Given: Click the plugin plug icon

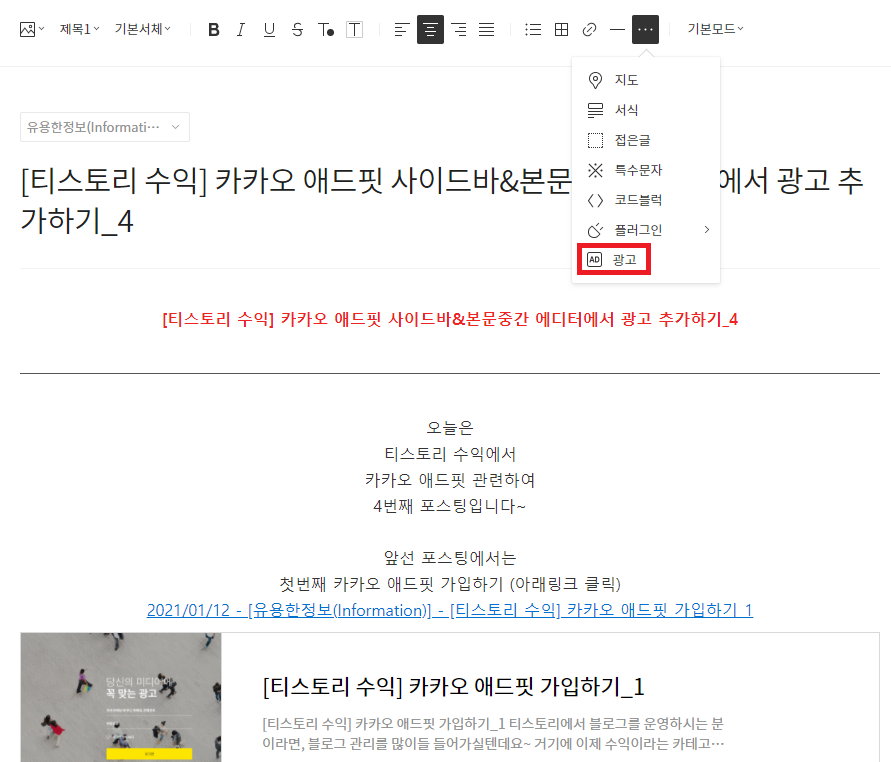Looking at the screenshot, I should click(x=595, y=230).
